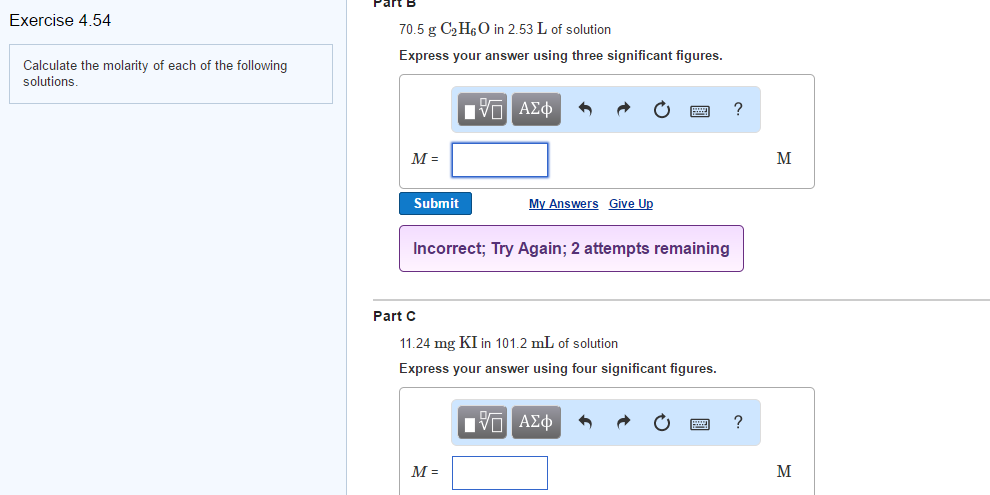Viewport: 990px width, 495px height.
Task: Click the Part B redo arrow
Action: tap(623, 110)
